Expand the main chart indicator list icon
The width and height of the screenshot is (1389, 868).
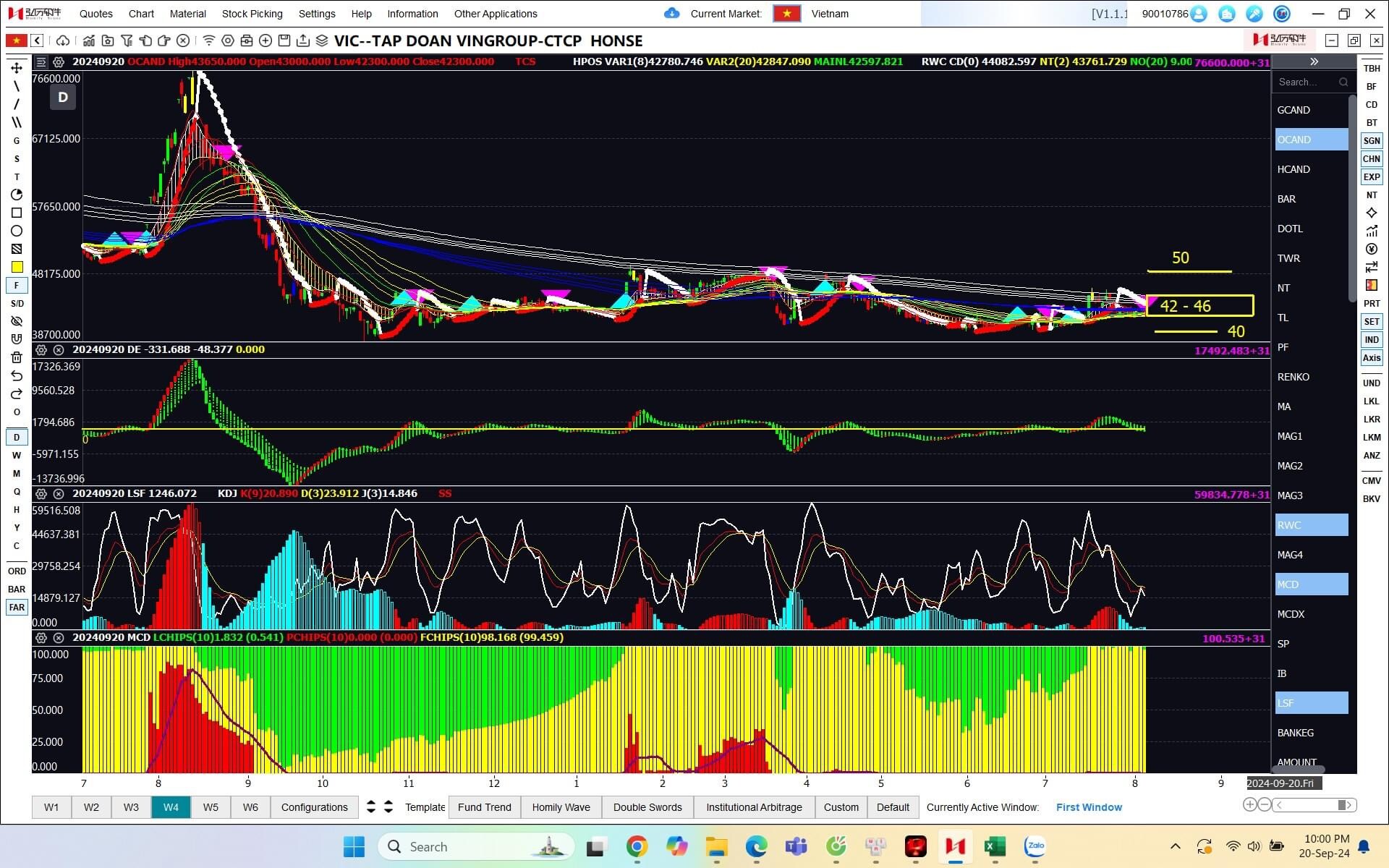[41, 62]
